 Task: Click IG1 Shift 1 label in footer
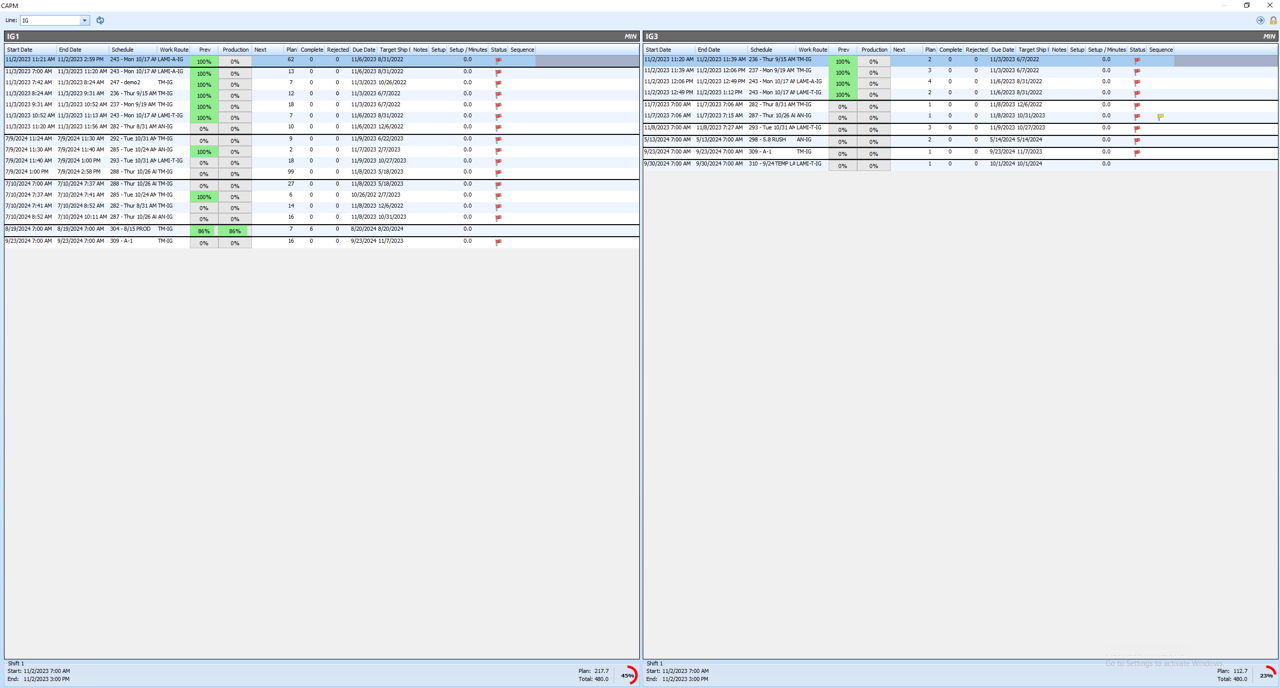(16, 663)
